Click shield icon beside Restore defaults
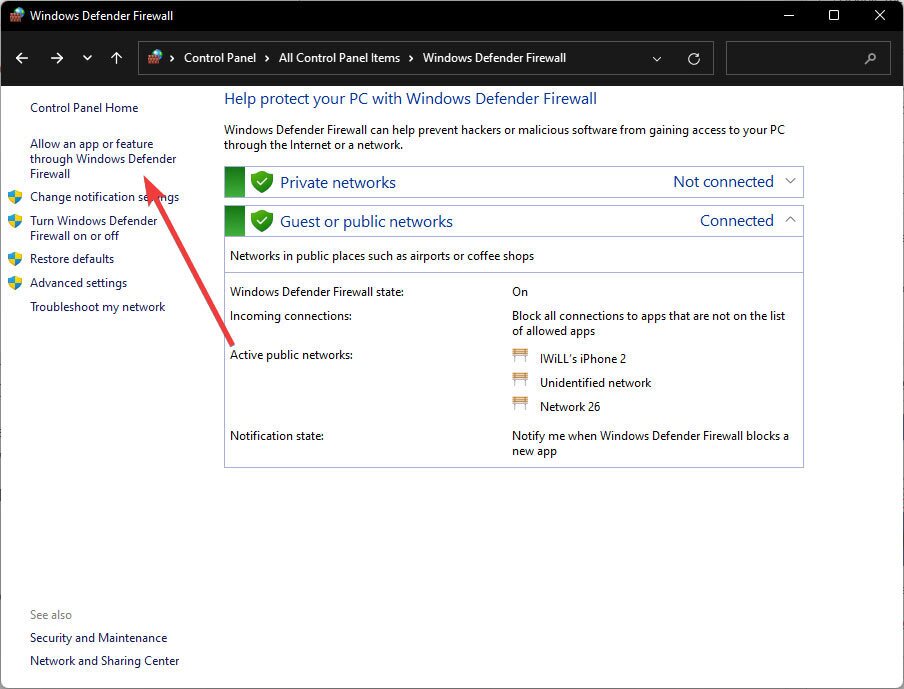Viewport: 904px width, 689px height. [15, 259]
